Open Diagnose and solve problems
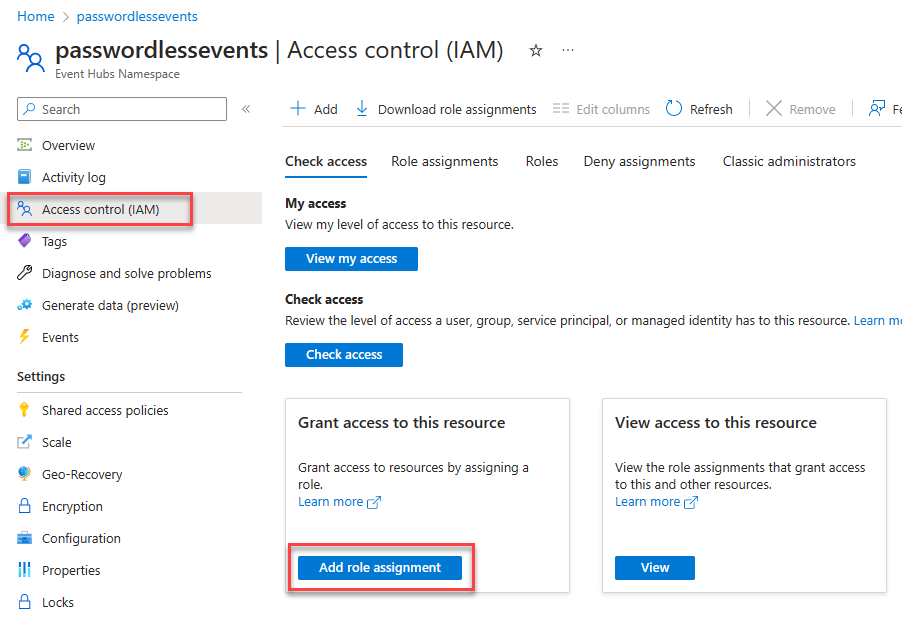The width and height of the screenshot is (902, 626). point(126,273)
